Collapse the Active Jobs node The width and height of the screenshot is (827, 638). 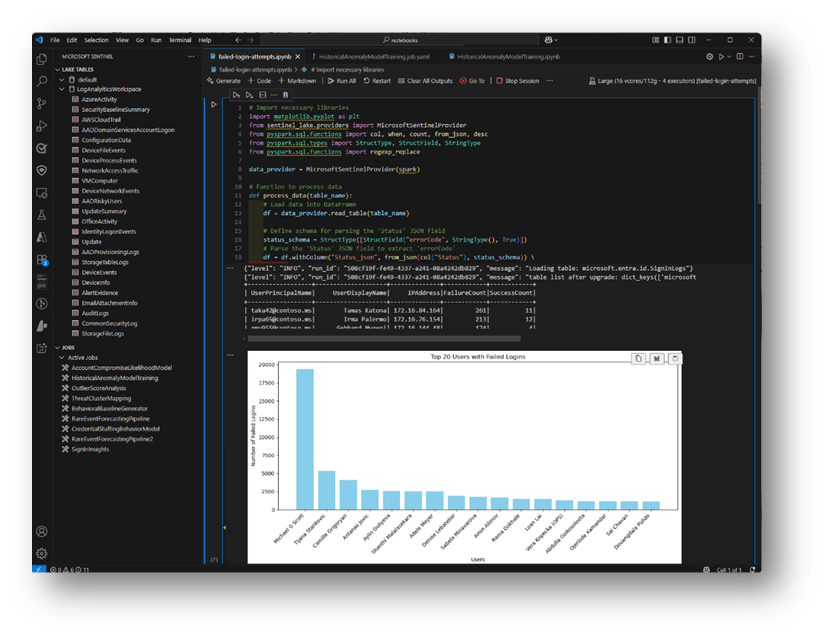tap(62, 357)
